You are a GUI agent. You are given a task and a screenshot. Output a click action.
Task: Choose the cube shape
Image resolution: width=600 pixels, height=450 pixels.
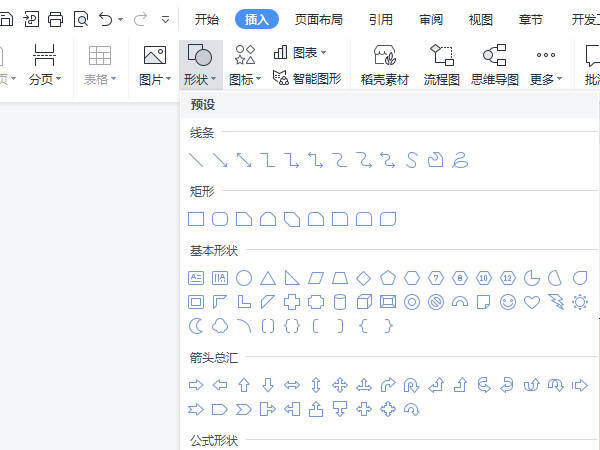364,302
